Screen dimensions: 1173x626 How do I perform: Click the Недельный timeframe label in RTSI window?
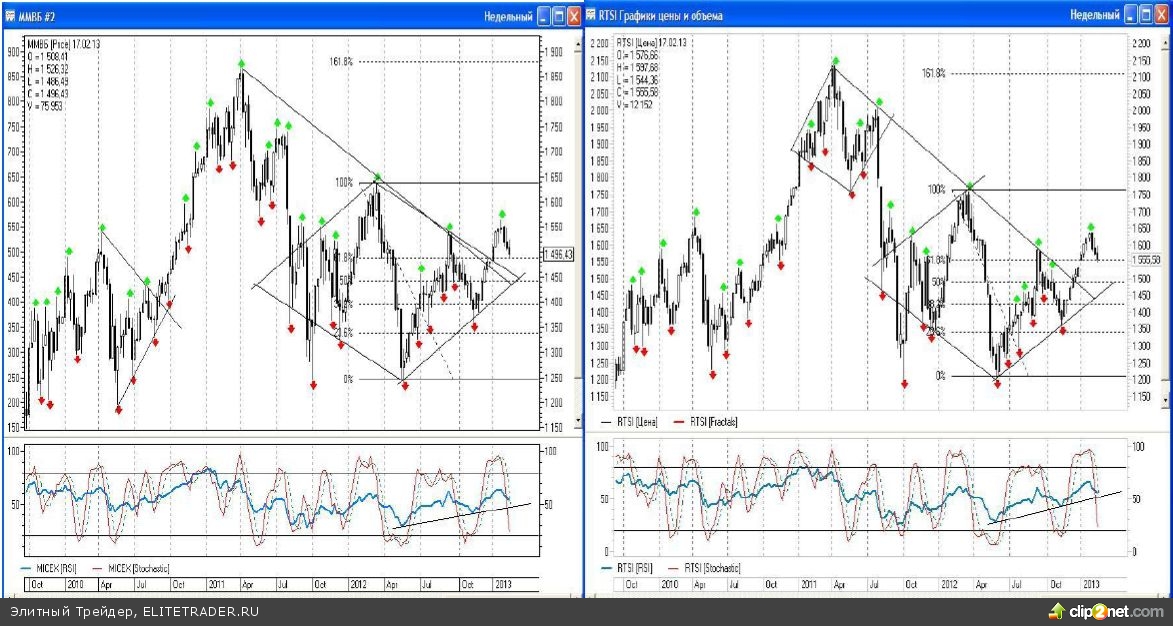(1093, 15)
